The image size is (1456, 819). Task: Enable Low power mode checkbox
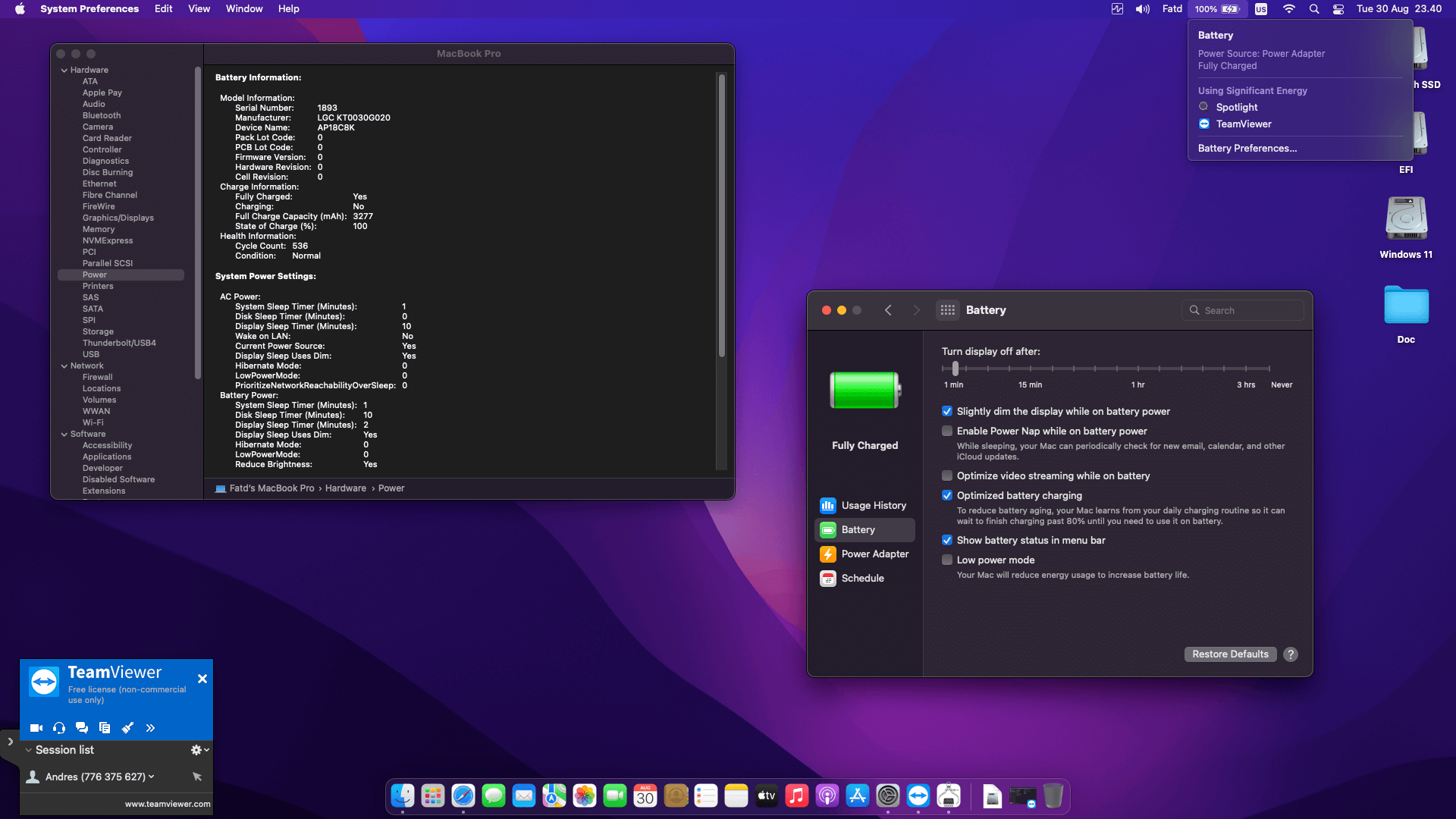(947, 560)
